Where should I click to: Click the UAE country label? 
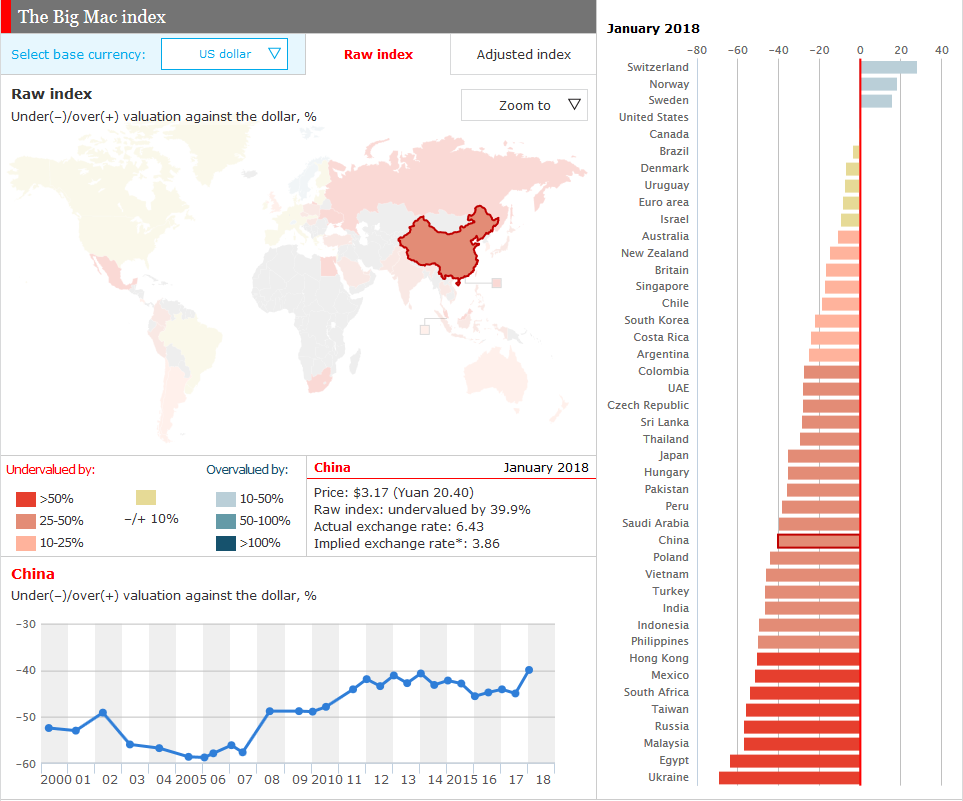[678, 388]
